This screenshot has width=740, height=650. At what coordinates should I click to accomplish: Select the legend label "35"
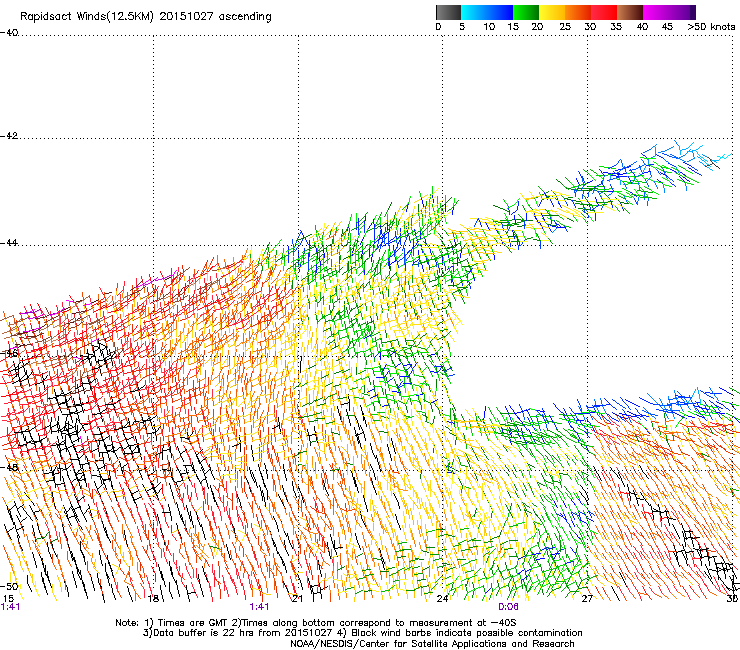(x=616, y=27)
